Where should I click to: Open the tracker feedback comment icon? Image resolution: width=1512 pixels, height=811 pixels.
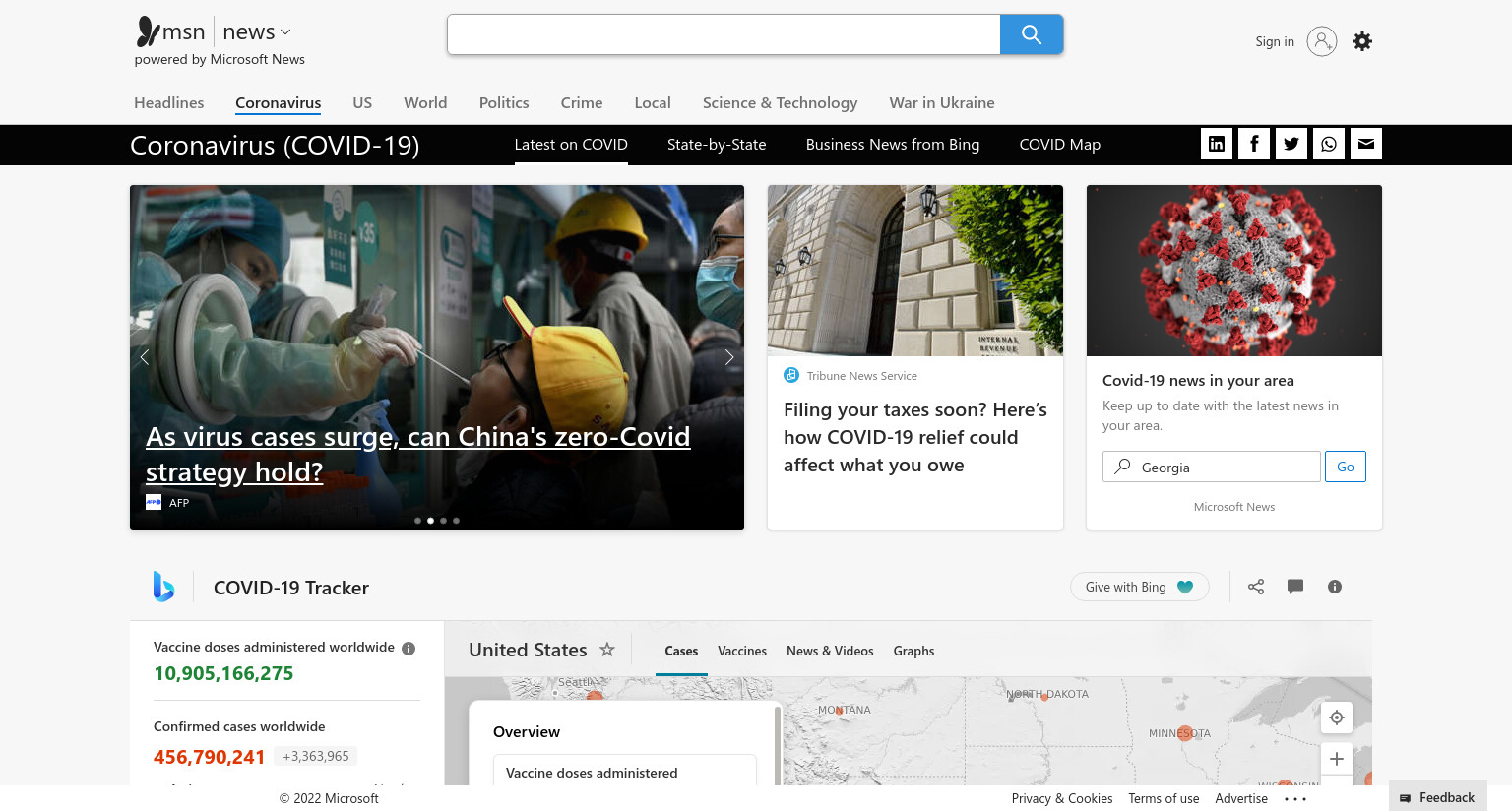(1295, 587)
